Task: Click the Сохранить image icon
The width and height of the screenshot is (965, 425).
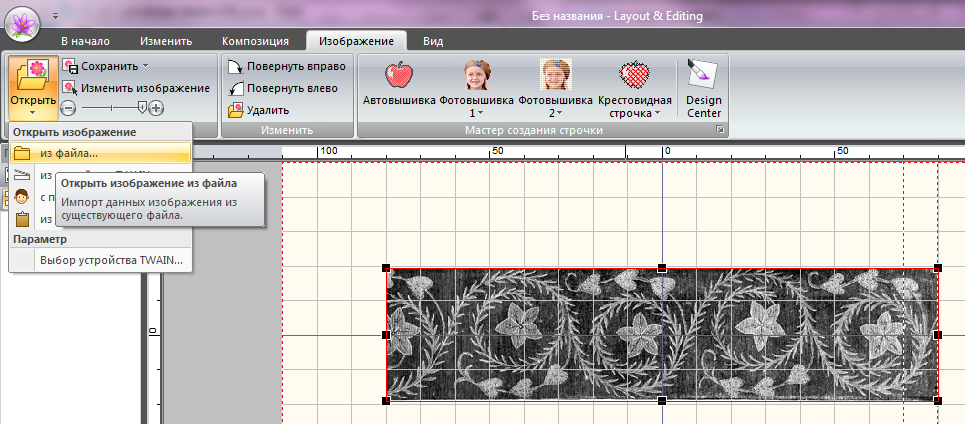Action: click(70, 66)
